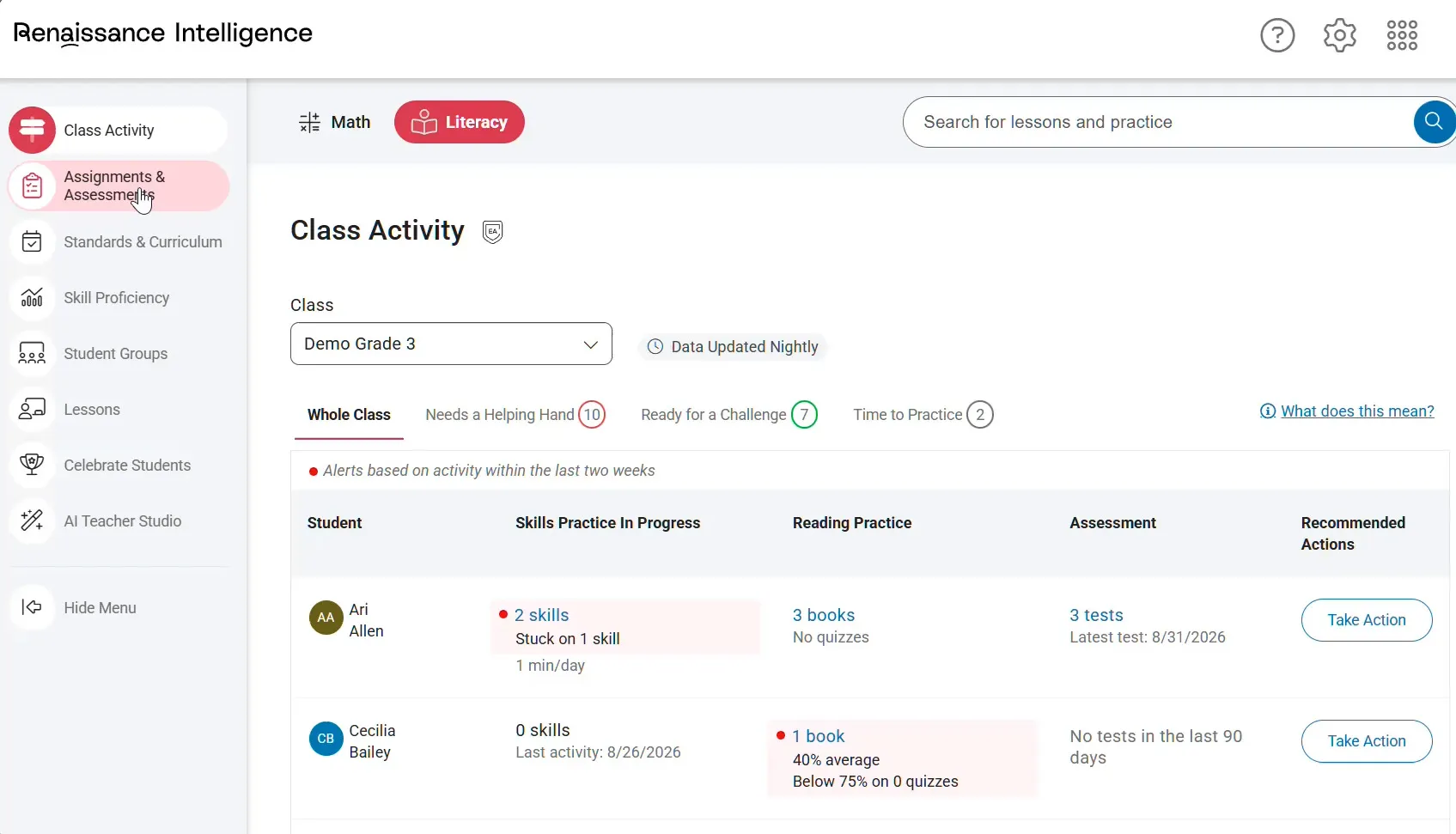This screenshot has height=834, width=1456.
Task: Click the AI Teacher Studio wand icon
Action: pos(32,520)
